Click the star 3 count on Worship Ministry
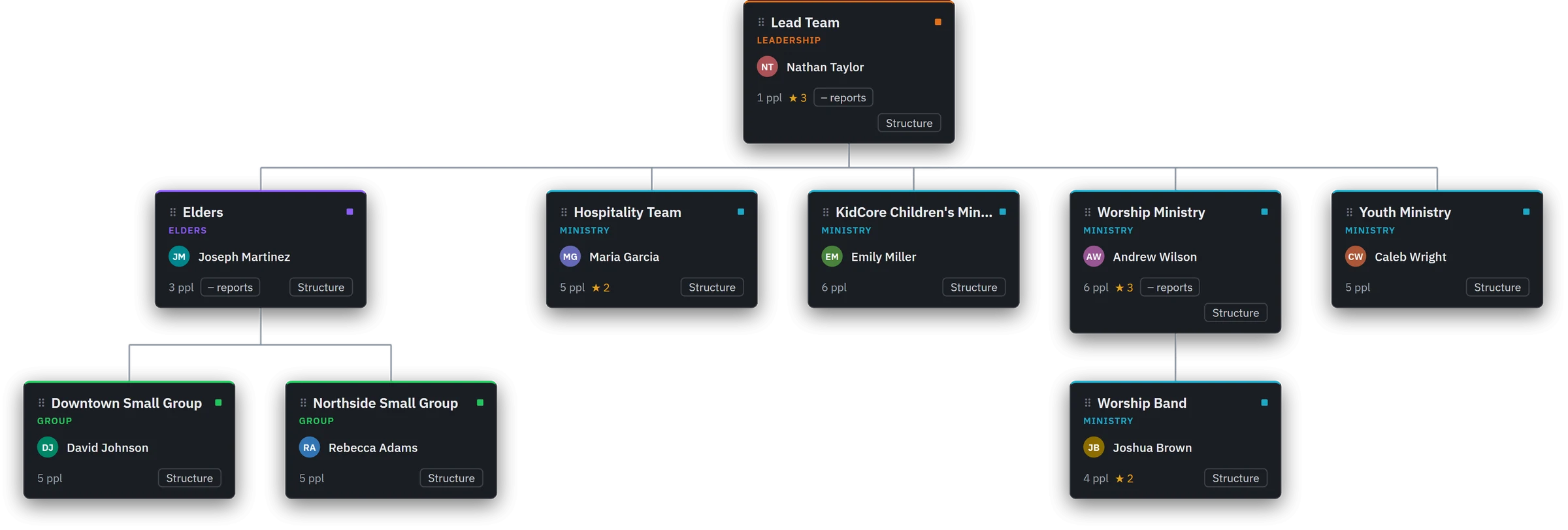Viewport: 1568px width, 530px height. click(x=1124, y=288)
